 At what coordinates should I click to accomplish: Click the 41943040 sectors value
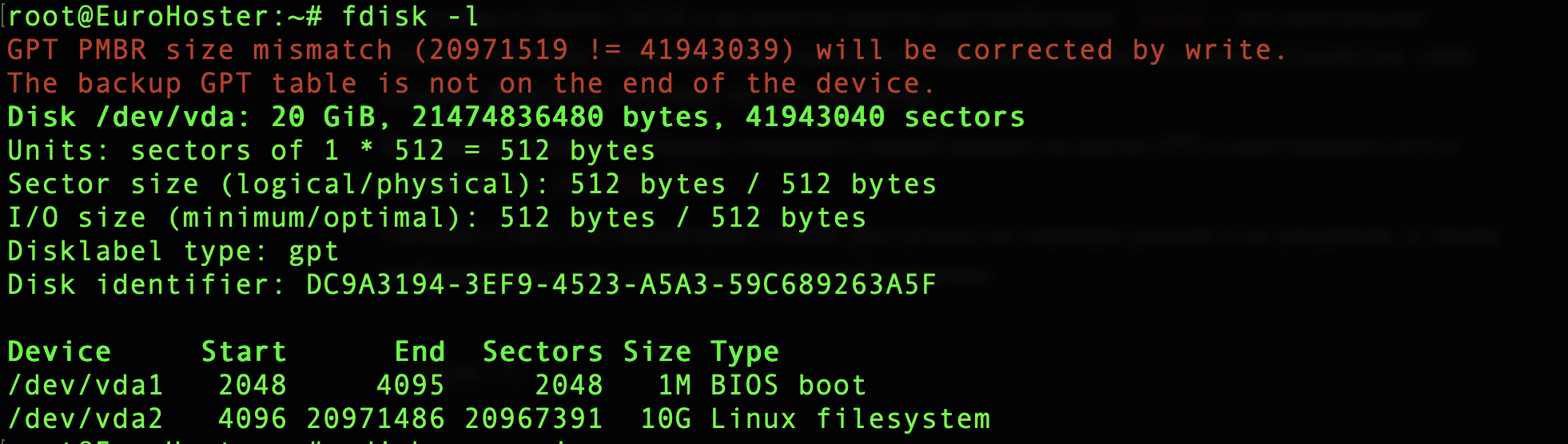885,117
